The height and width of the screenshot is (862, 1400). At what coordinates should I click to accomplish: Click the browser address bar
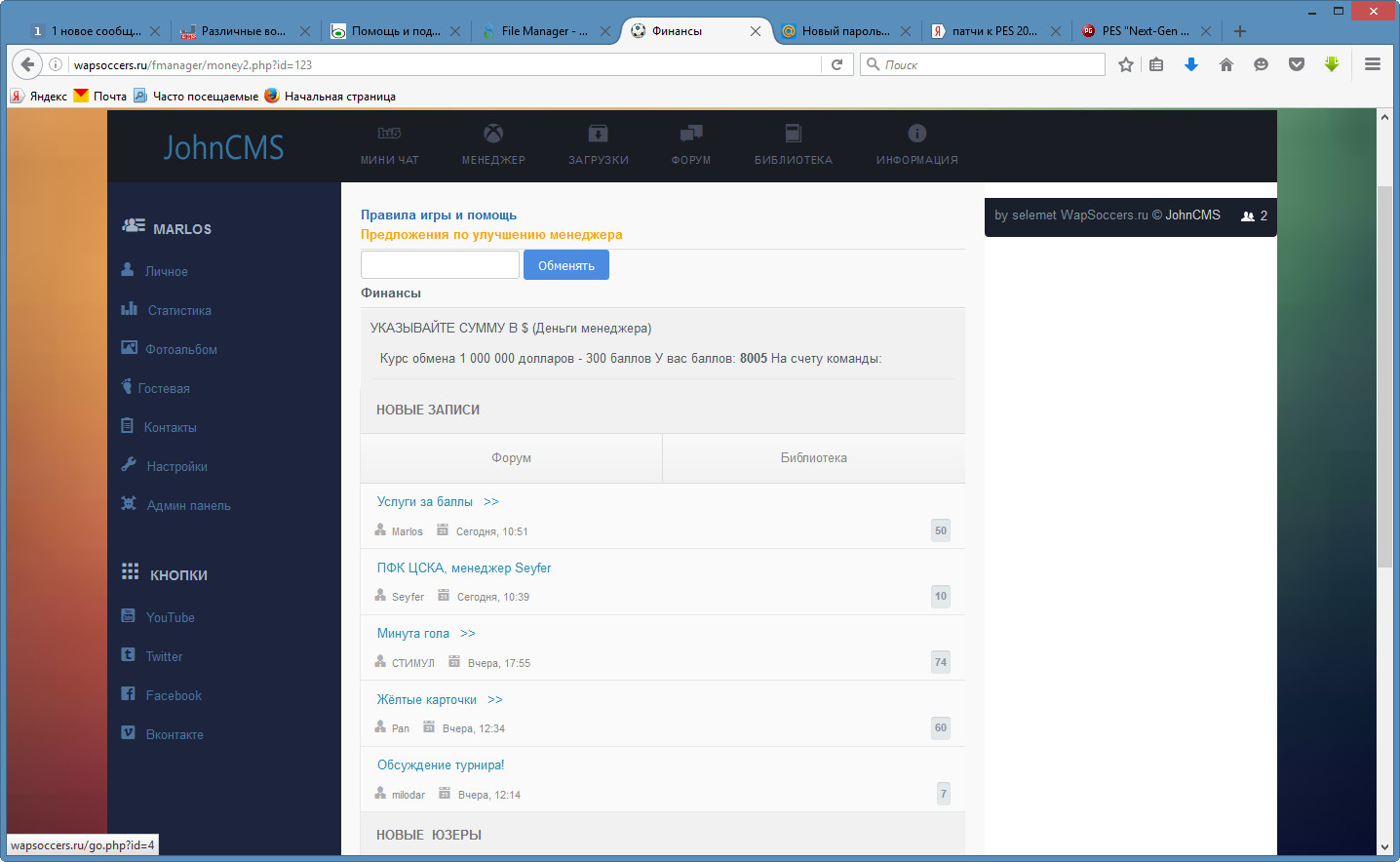click(x=445, y=64)
